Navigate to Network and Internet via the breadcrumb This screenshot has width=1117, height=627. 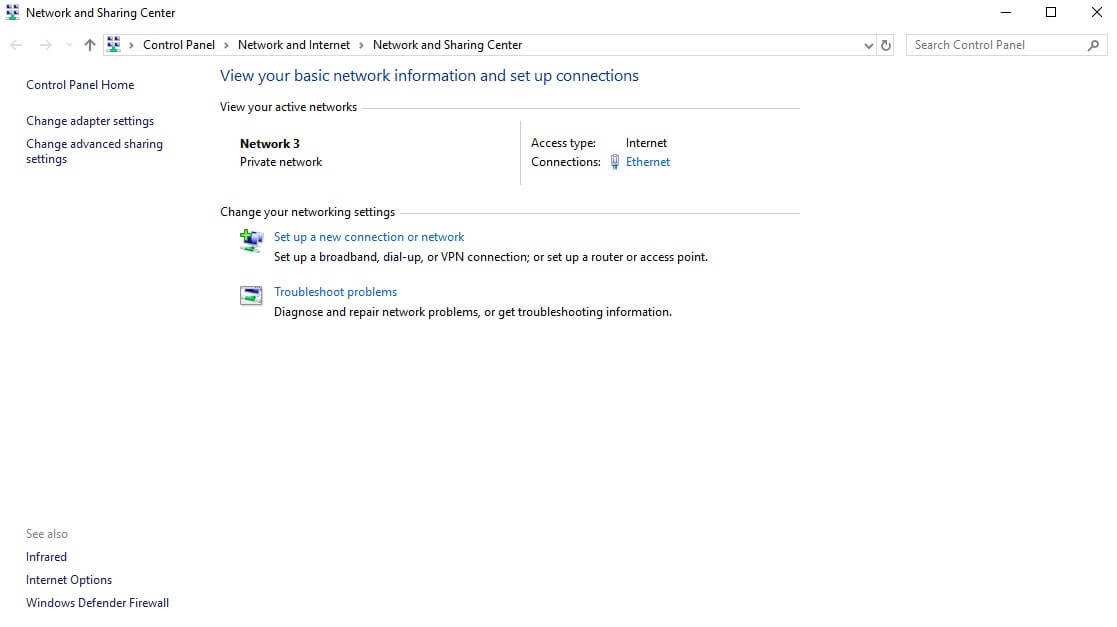click(x=294, y=44)
